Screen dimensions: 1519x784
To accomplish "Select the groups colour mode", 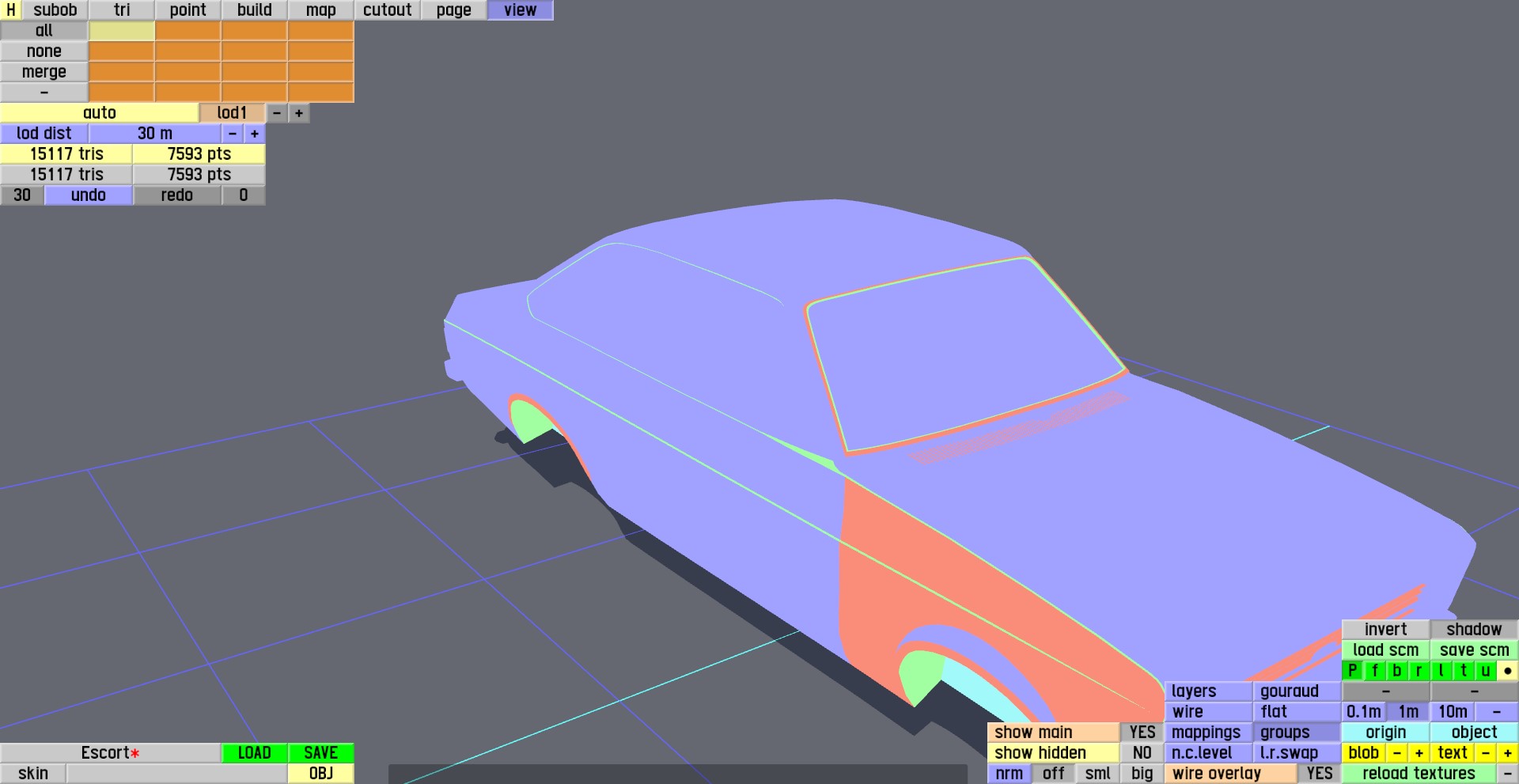I will (1297, 733).
